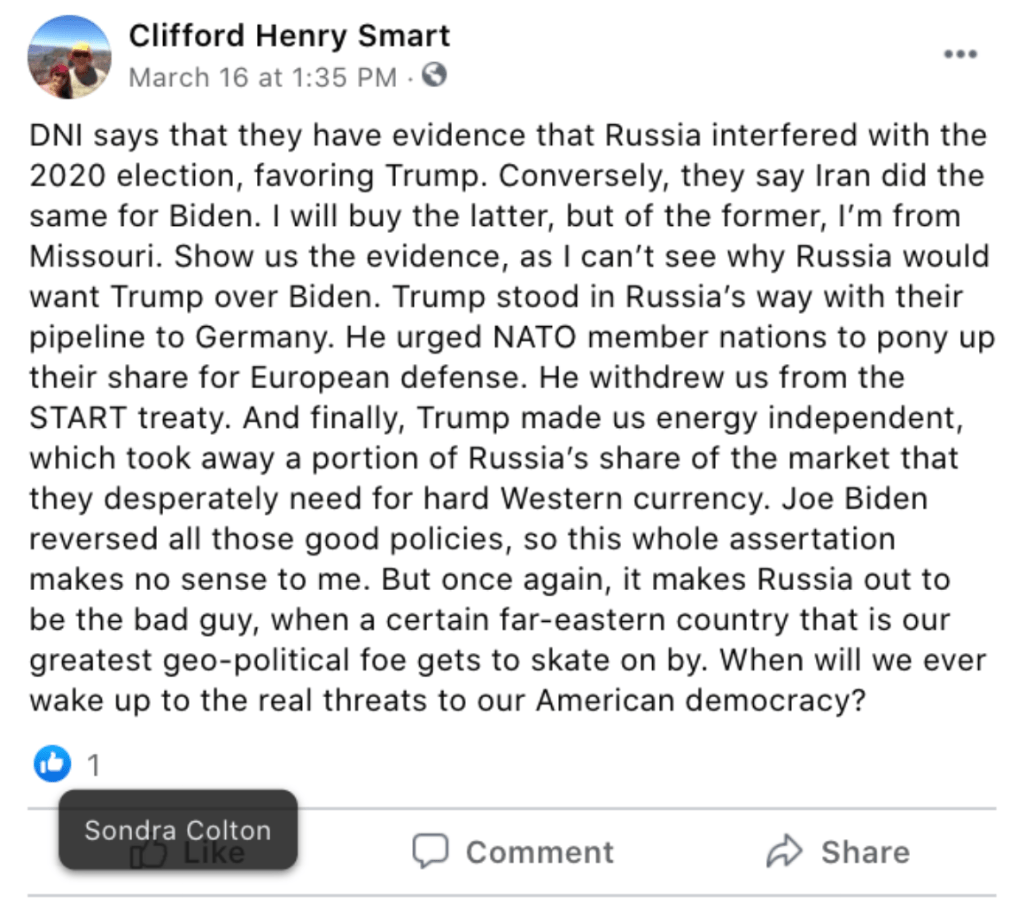
Task: Open the March 16 timestamp link
Action: (262, 77)
